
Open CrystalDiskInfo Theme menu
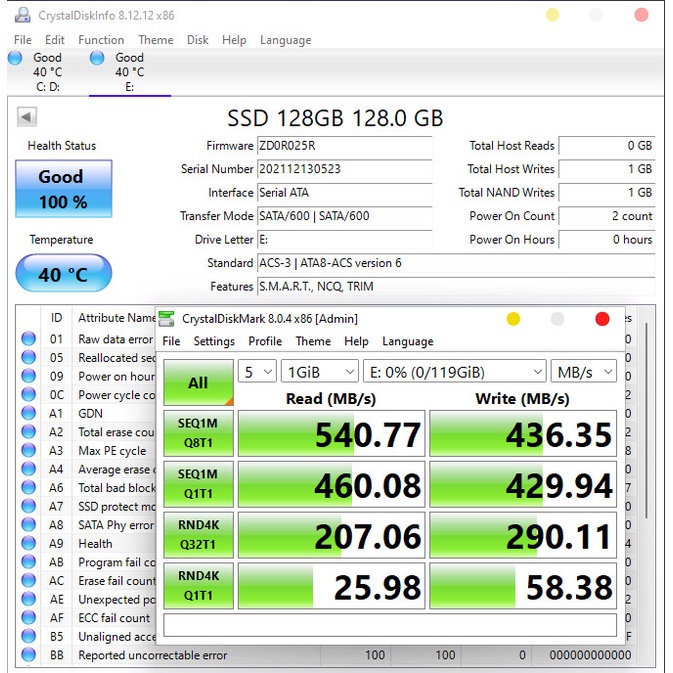[156, 40]
